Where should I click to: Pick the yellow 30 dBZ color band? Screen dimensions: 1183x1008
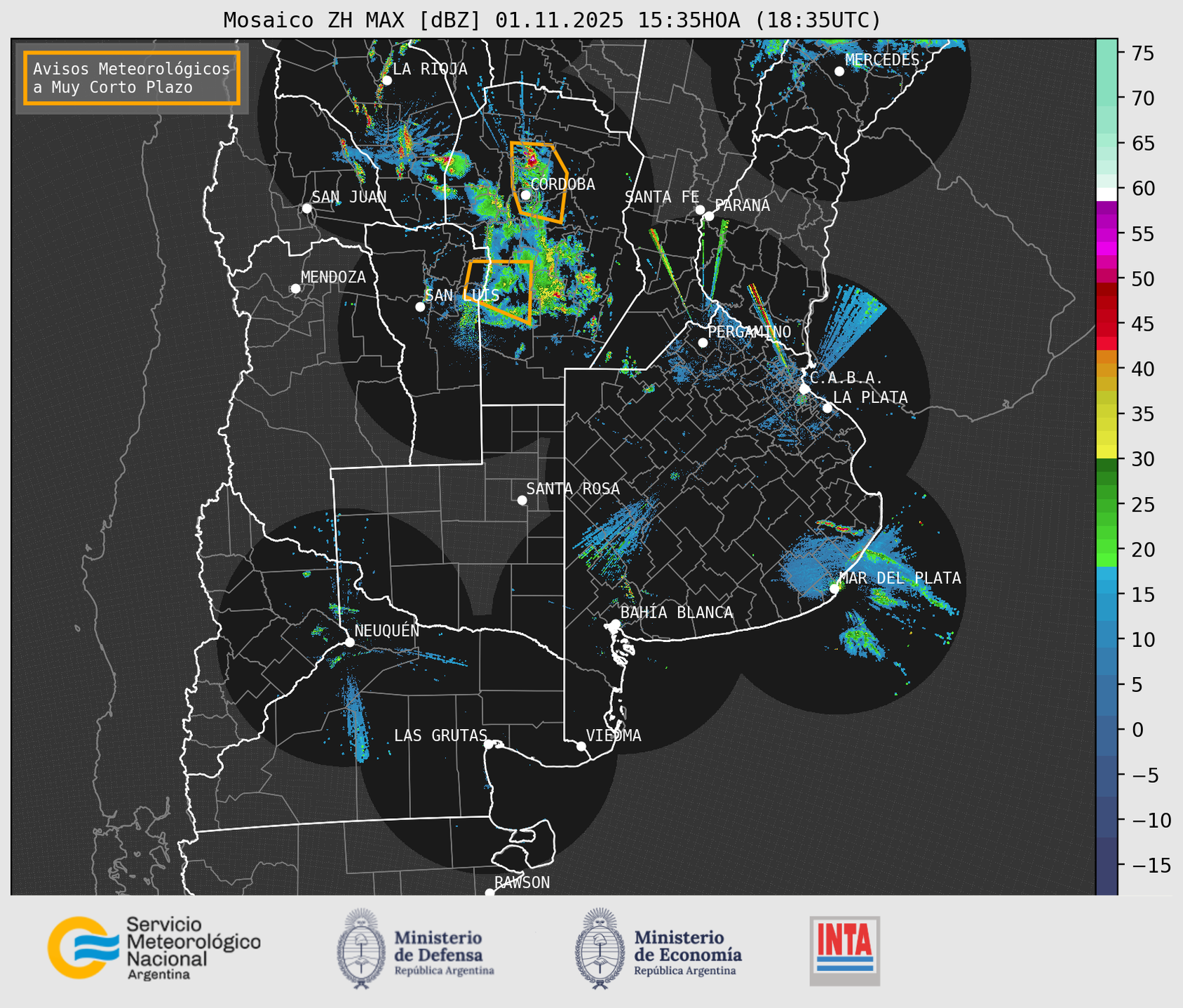1106,452
